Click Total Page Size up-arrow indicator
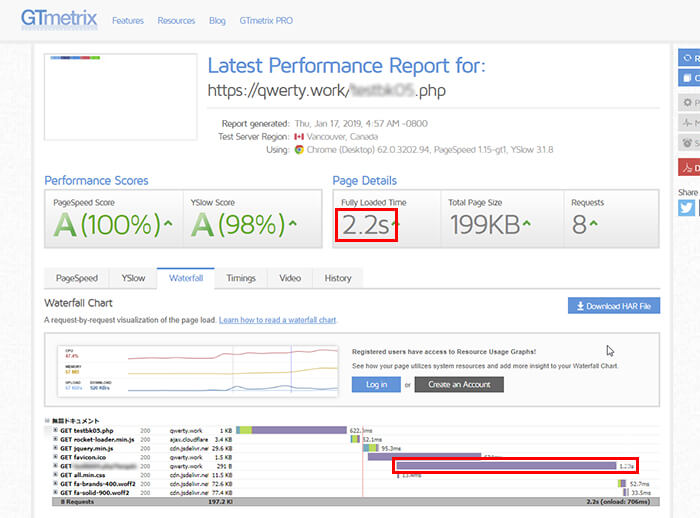700x518 pixels. [527, 222]
